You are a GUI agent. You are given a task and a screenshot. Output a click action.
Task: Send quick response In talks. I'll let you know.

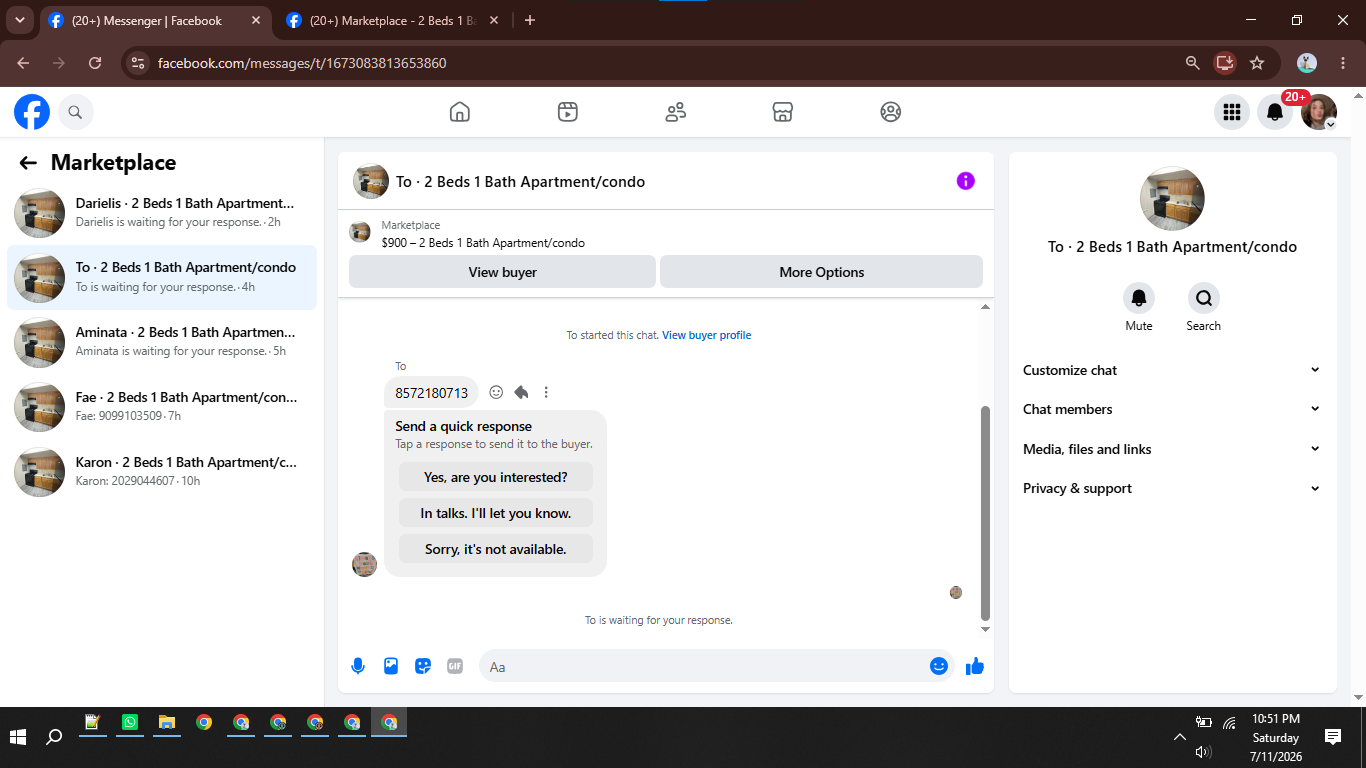(x=496, y=513)
